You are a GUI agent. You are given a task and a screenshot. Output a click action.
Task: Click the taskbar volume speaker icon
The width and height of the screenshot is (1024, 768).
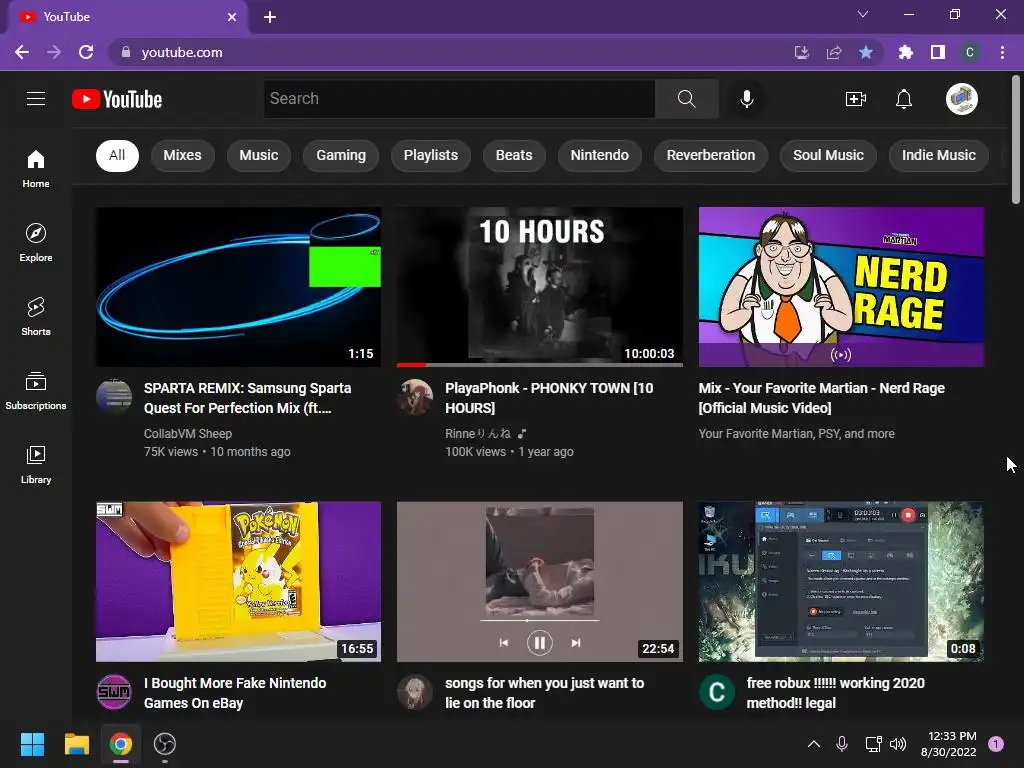898,744
